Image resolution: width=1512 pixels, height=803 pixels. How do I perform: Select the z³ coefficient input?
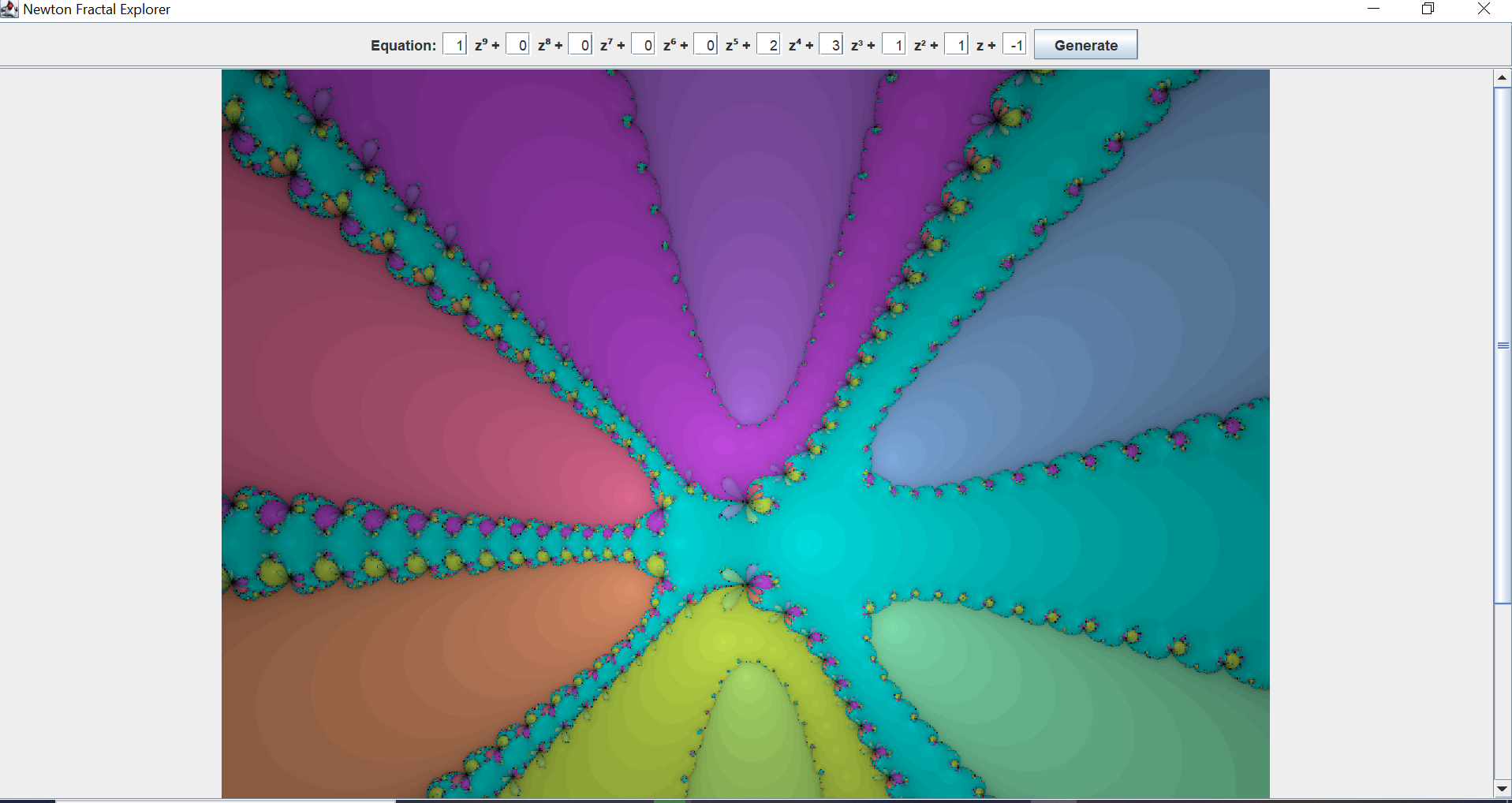point(894,44)
